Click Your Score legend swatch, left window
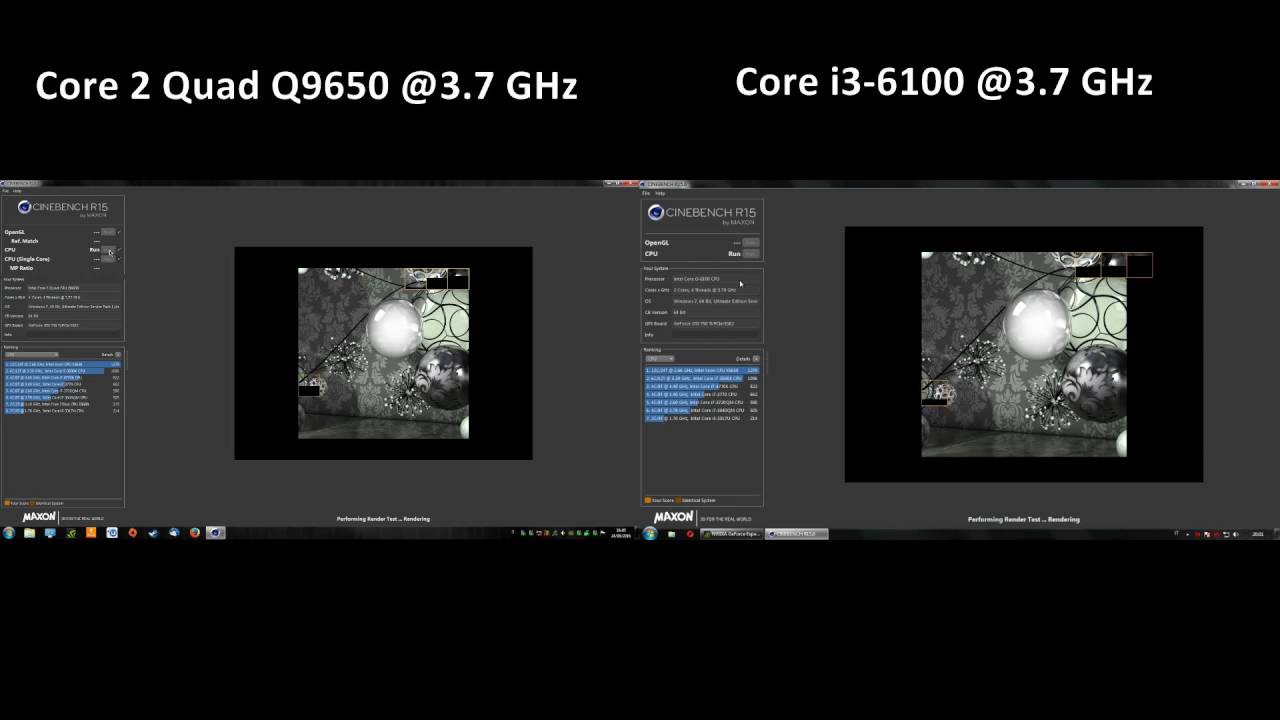The width and height of the screenshot is (1280, 720). [7, 503]
